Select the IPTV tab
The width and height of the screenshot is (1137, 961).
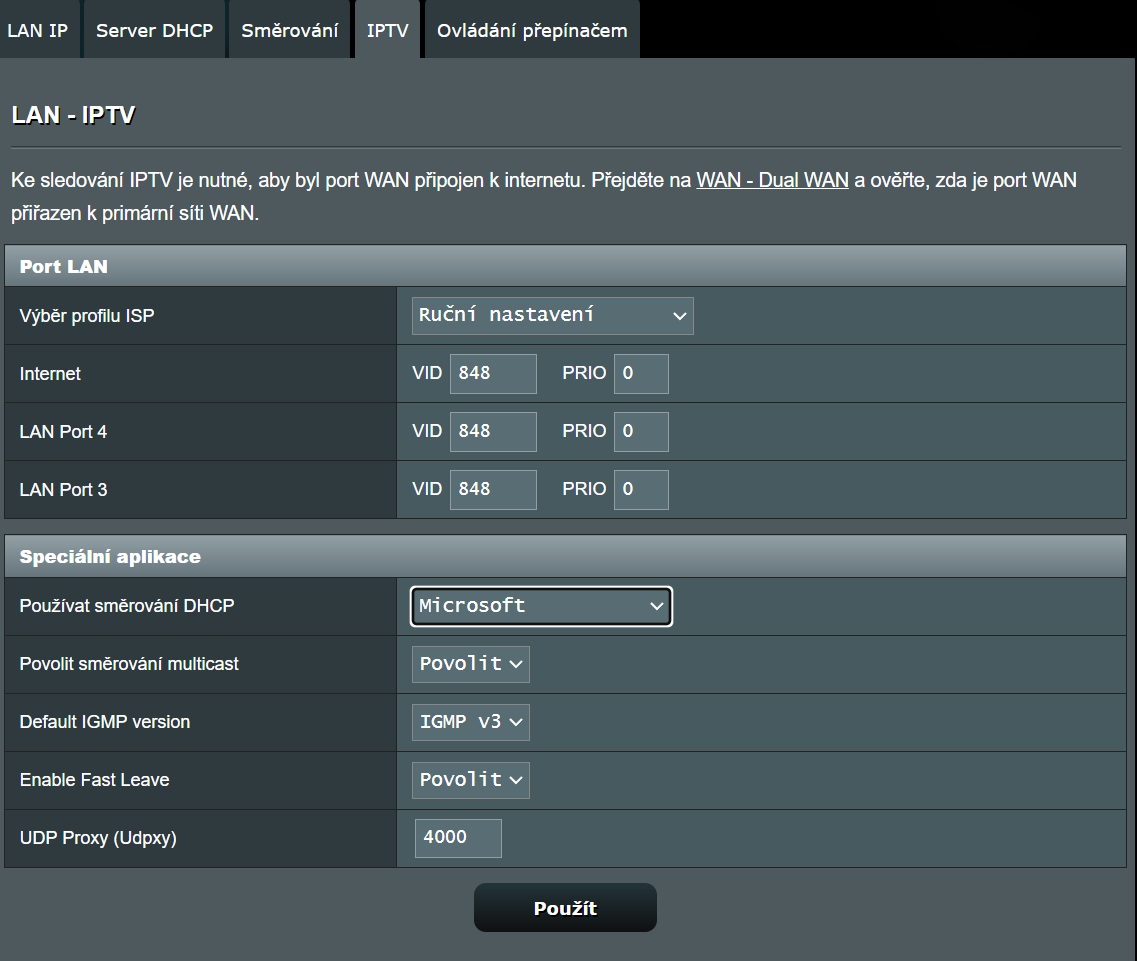[x=387, y=30]
